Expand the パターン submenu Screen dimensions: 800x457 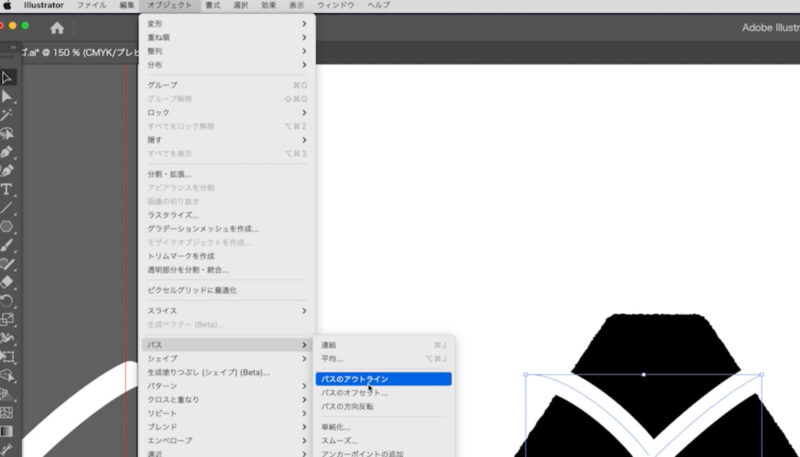[227, 386]
